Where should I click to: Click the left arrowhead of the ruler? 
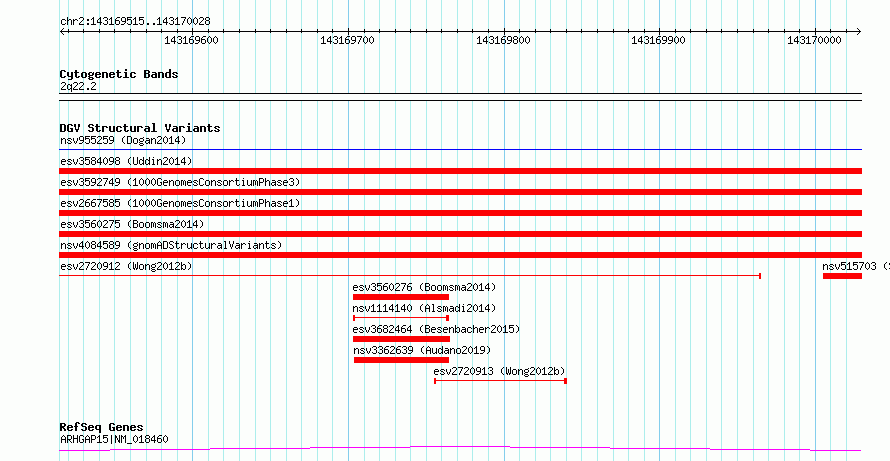[63, 32]
